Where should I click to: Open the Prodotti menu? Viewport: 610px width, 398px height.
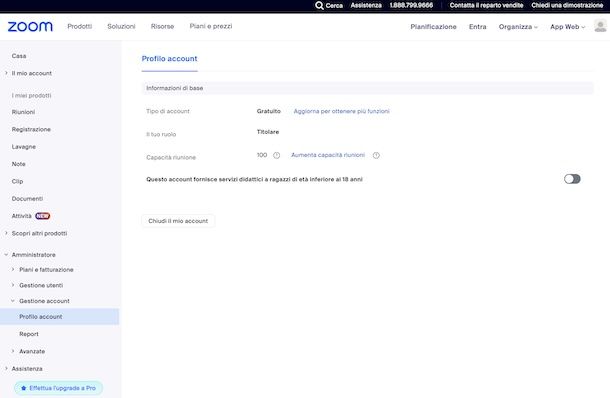click(x=79, y=26)
